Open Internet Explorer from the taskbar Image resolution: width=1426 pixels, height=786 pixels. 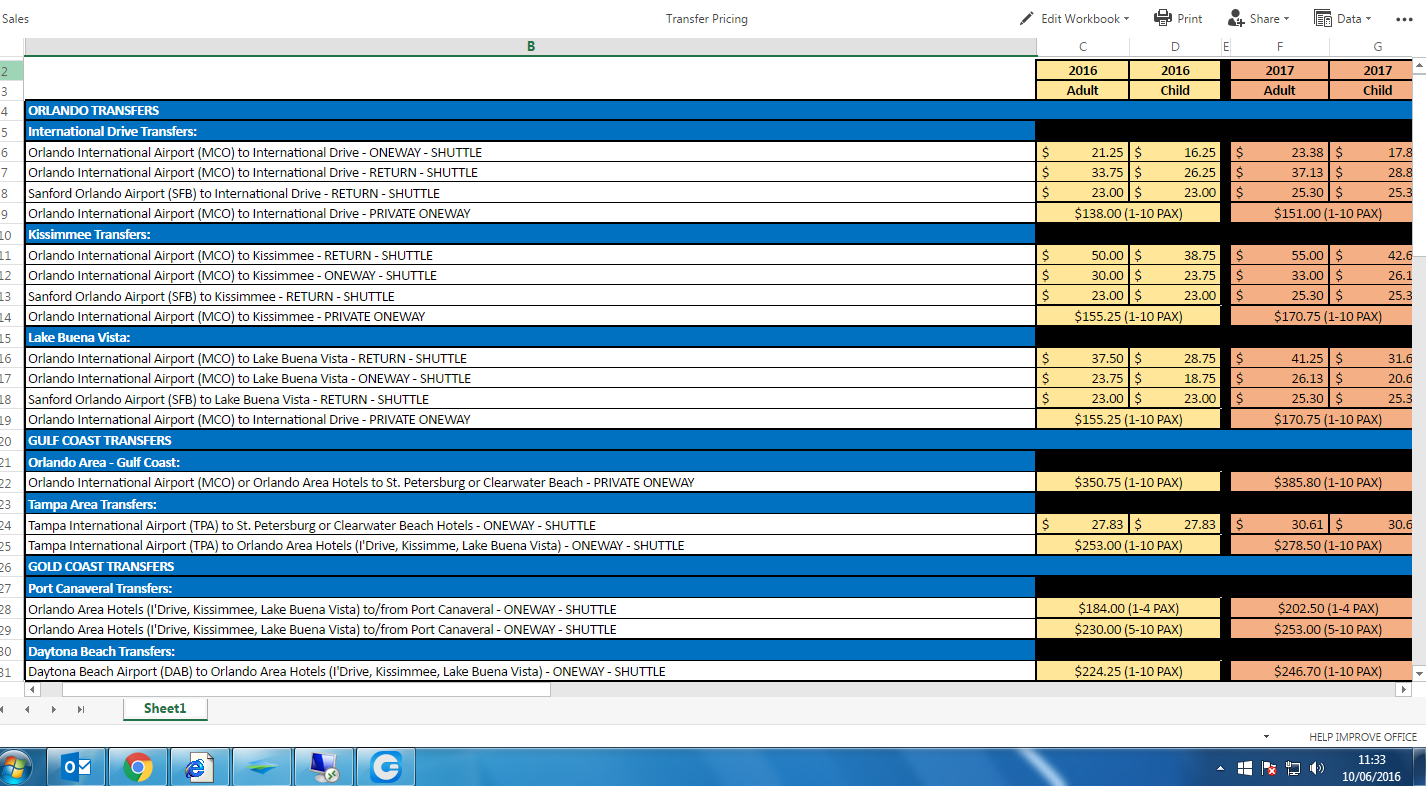point(200,767)
